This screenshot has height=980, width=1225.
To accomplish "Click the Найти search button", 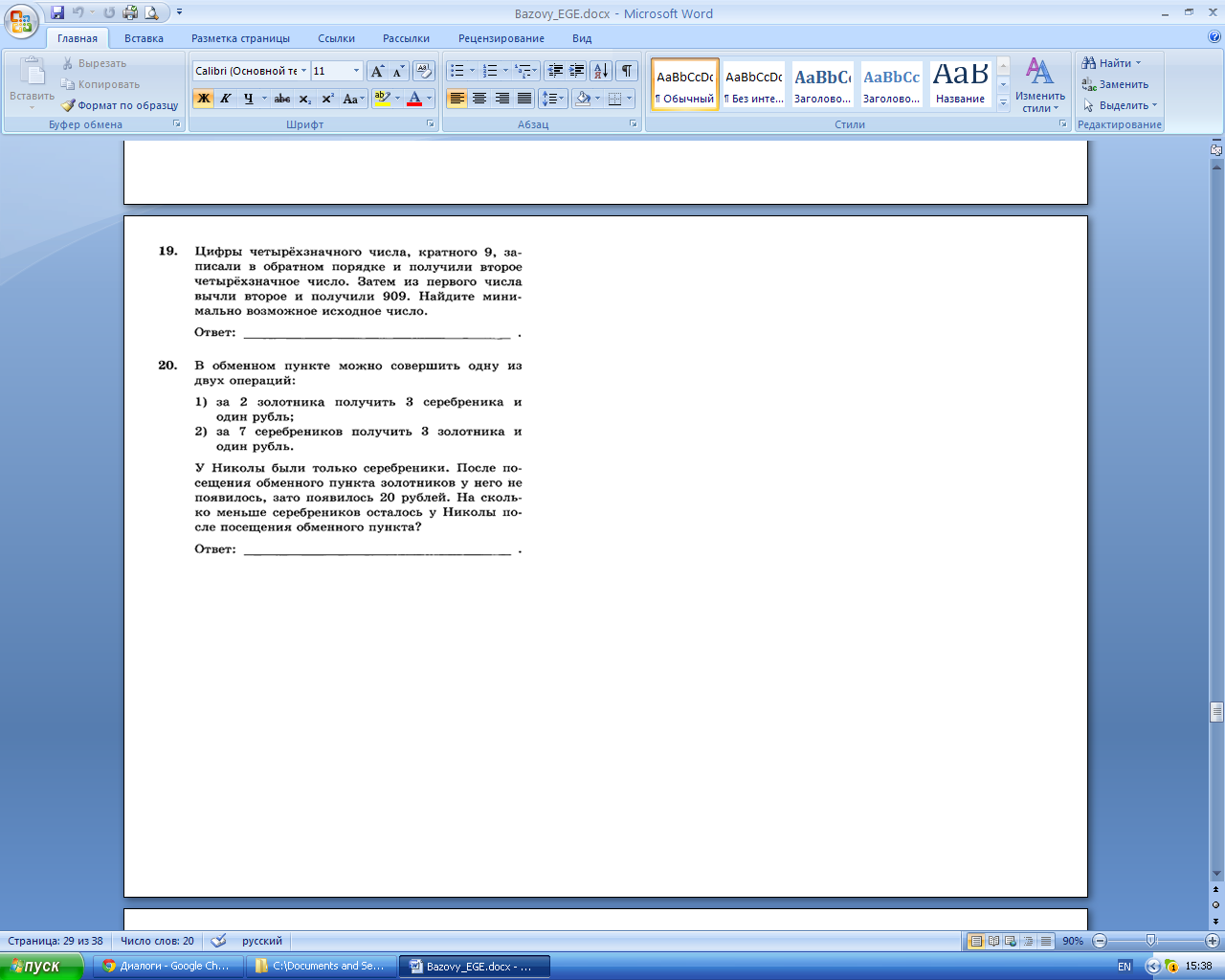I will pyautogui.click(x=1112, y=63).
